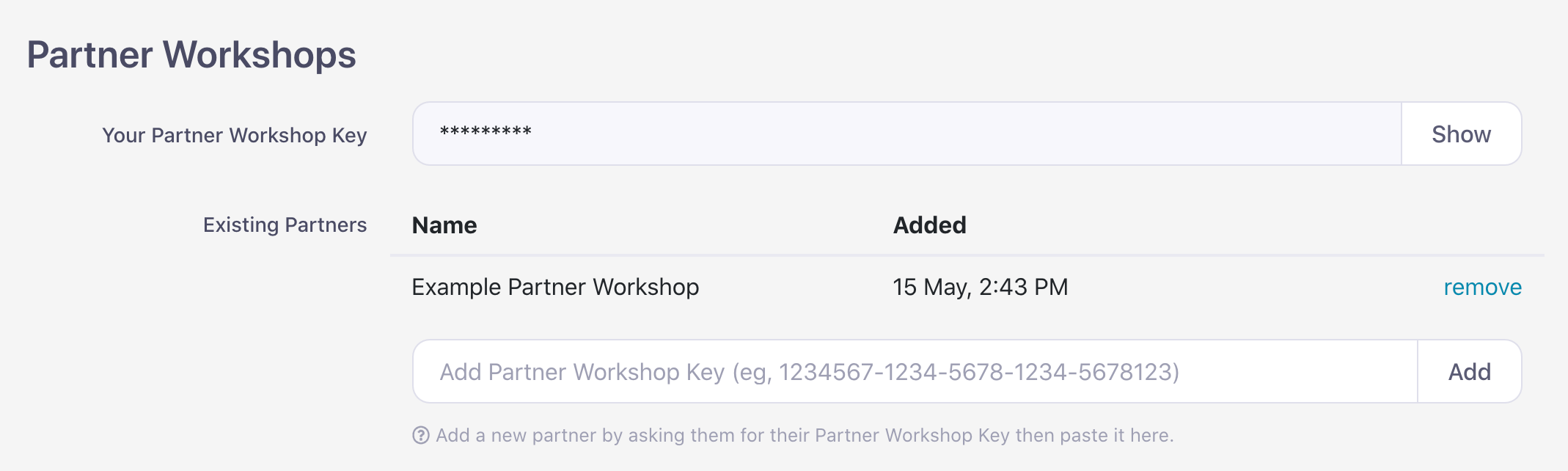Viewport: 1568px width, 471px height.
Task: Show the hidden Partner Workshop Key
Action: (x=1461, y=134)
